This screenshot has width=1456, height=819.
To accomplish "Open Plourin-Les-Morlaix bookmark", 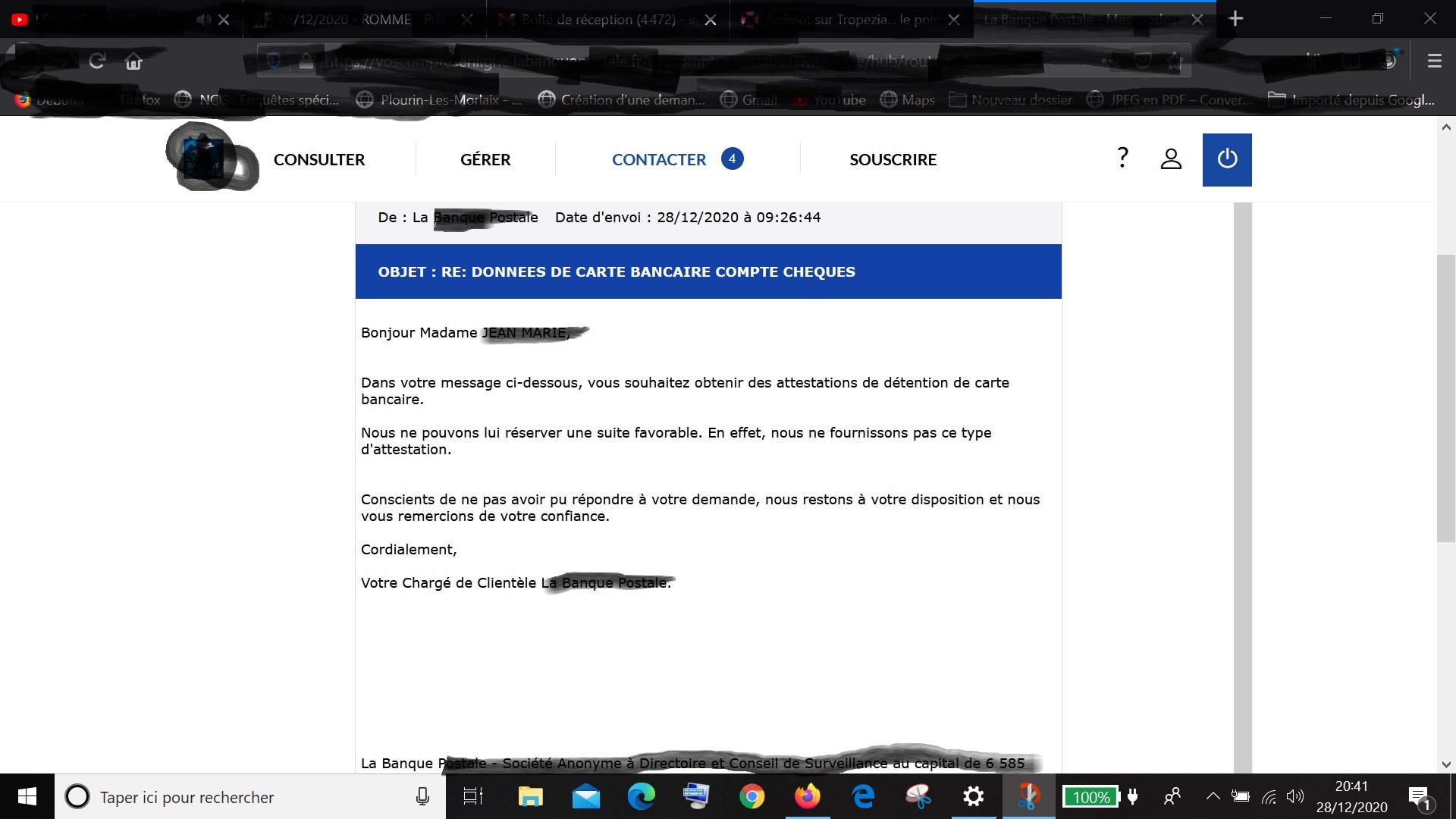I will 439,99.
